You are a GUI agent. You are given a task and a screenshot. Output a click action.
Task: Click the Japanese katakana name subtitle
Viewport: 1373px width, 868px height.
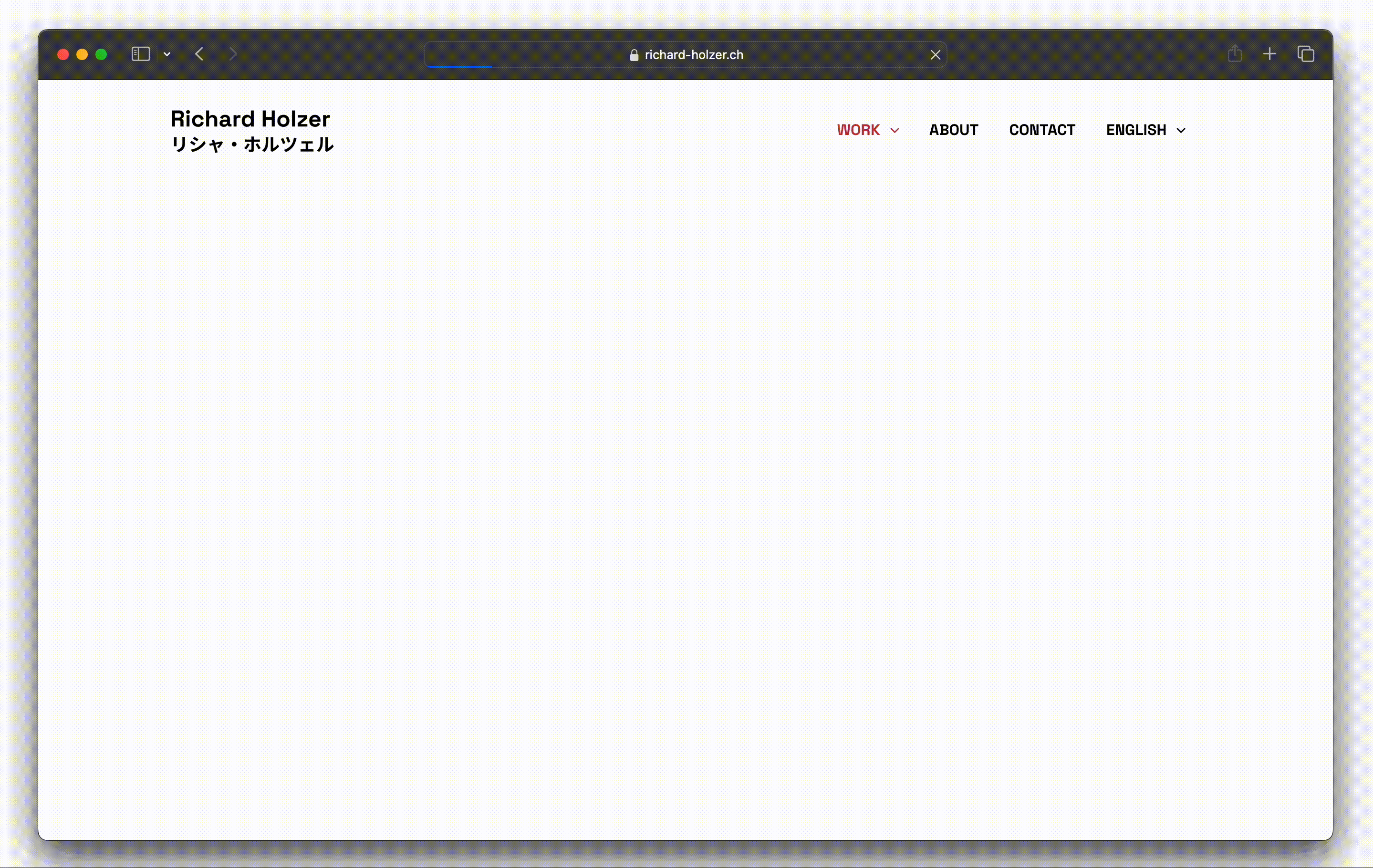pos(252,144)
